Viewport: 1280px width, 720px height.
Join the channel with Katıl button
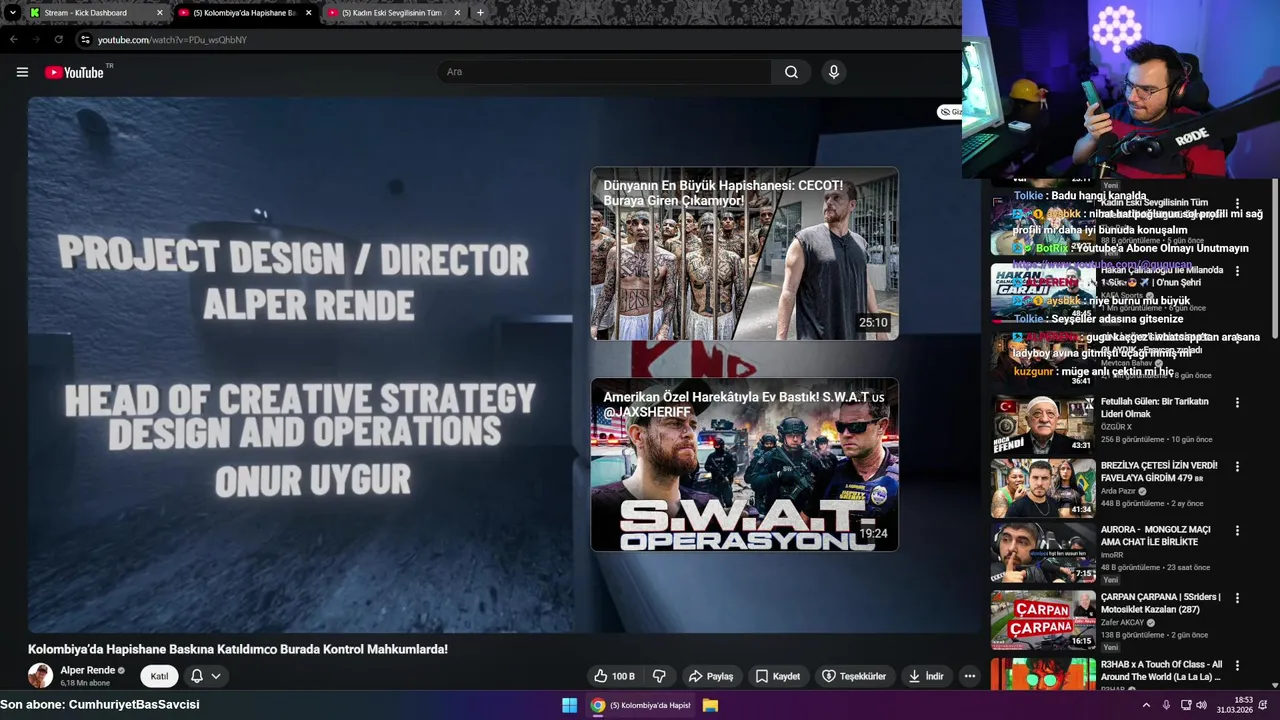[x=159, y=676]
